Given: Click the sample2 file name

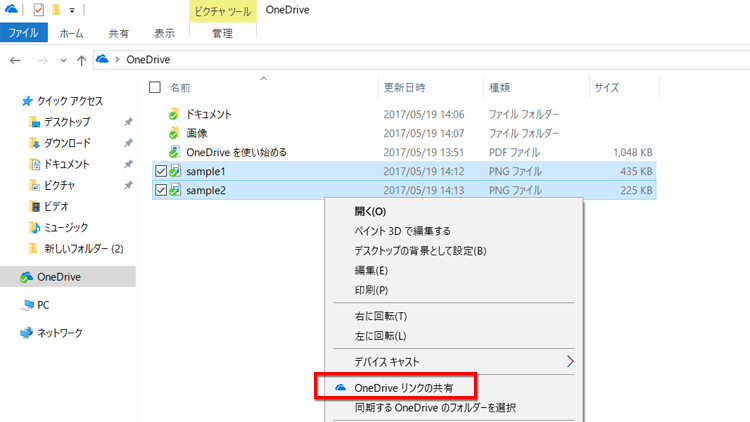Looking at the screenshot, I should (x=206, y=190).
